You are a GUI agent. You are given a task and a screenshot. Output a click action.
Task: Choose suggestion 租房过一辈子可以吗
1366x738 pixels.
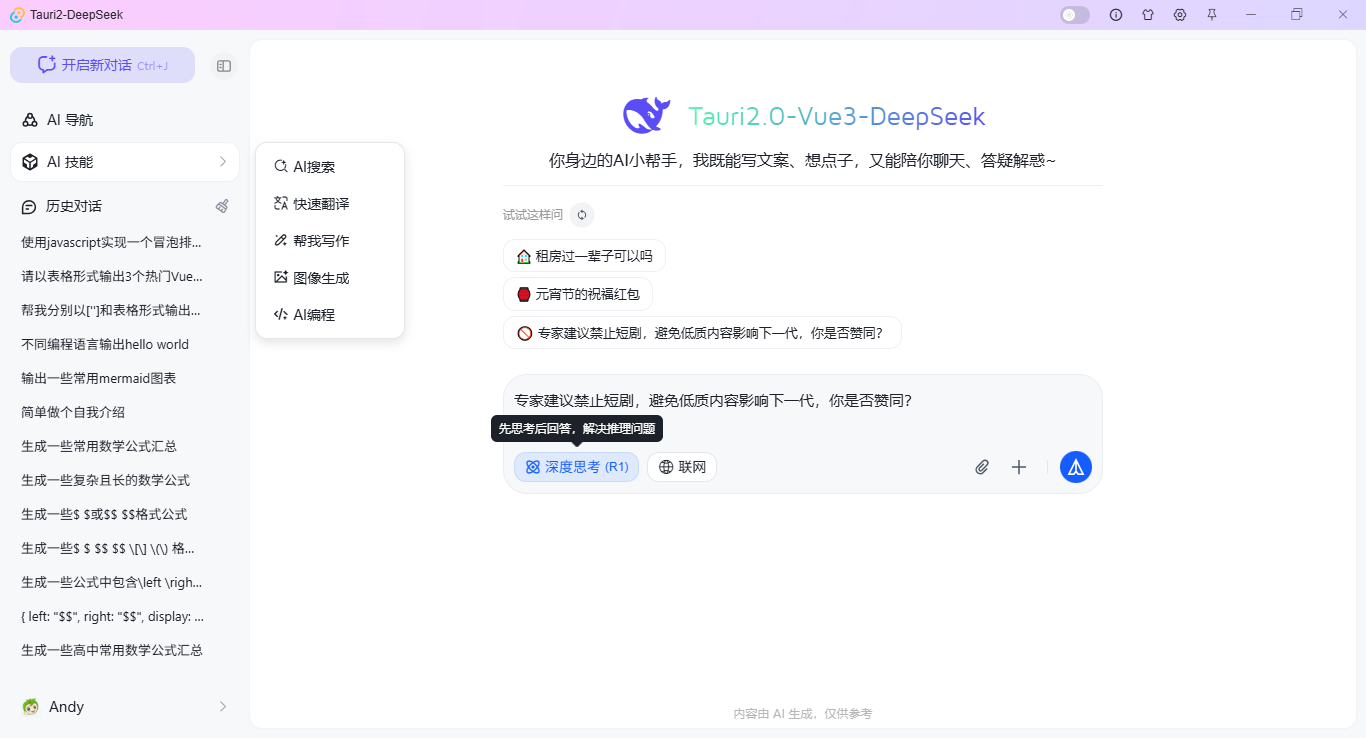(584, 256)
